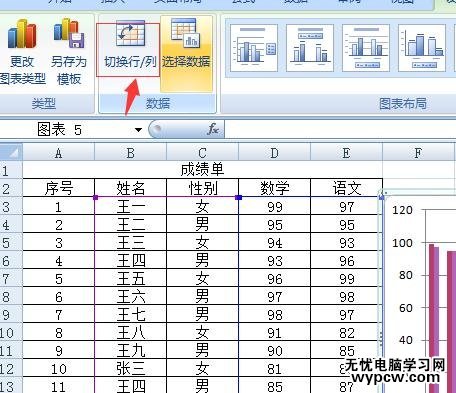Click sequence number cell 6

58,296
